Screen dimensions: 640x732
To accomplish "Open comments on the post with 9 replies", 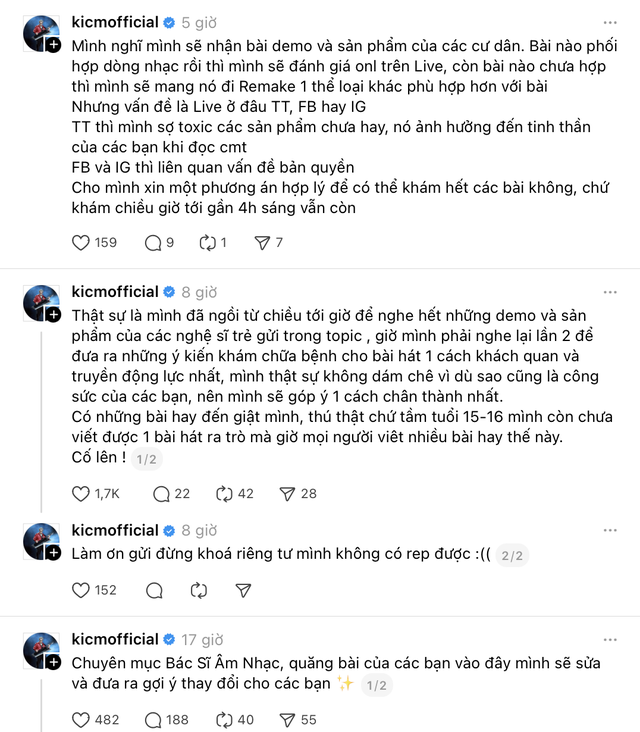I will (x=153, y=242).
